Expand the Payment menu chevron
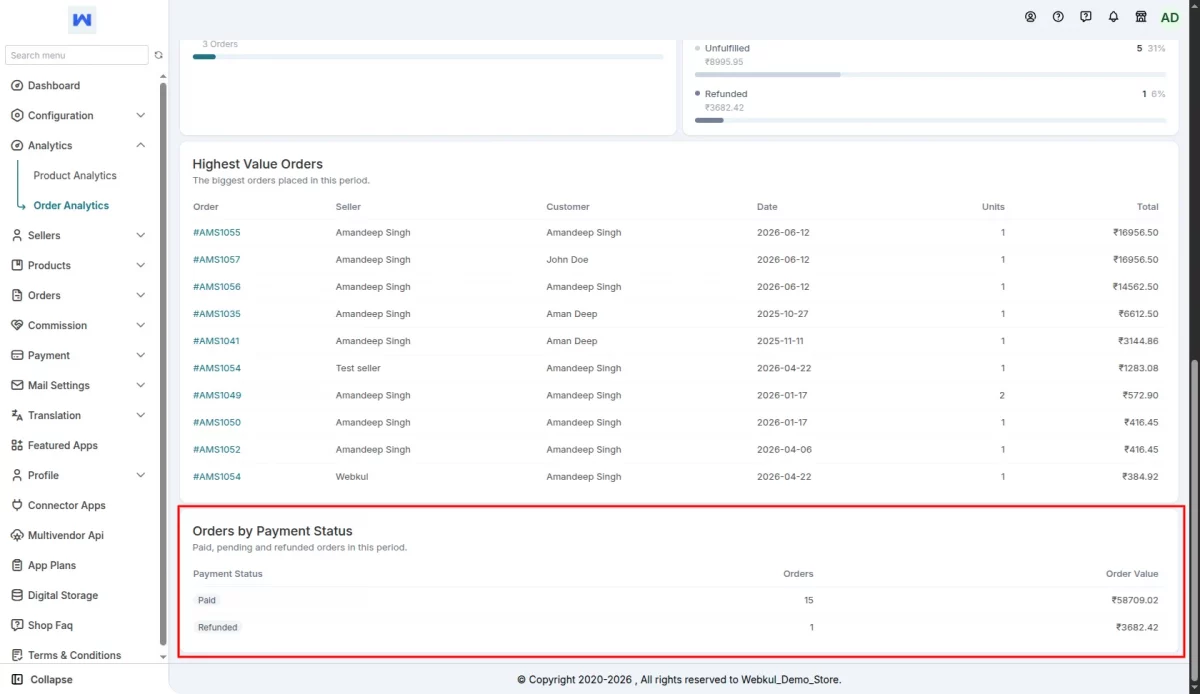This screenshot has width=1200, height=694. pos(140,356)
